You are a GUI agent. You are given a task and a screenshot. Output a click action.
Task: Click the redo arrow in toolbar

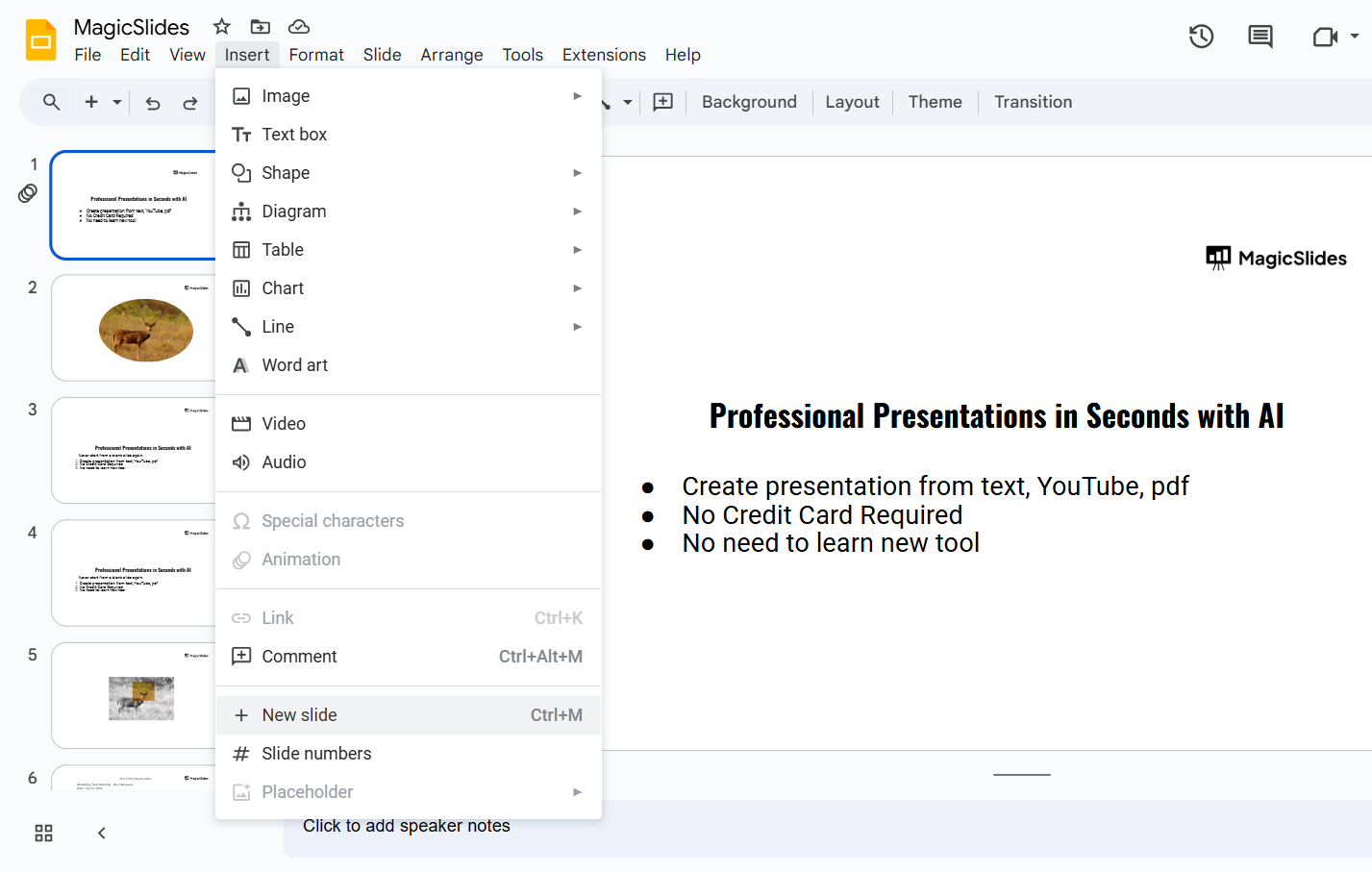190,103
